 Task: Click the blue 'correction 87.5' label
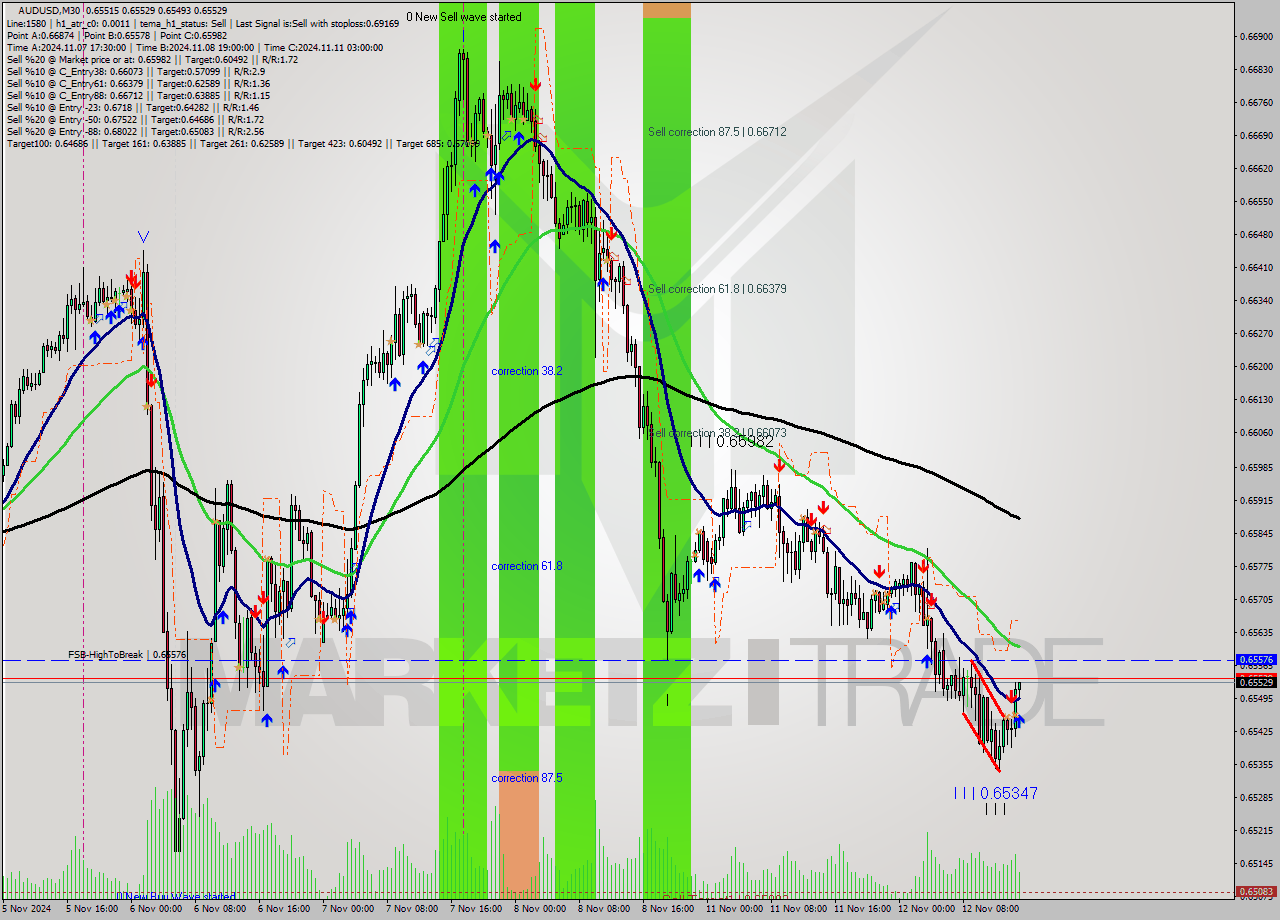pos(527,778)
